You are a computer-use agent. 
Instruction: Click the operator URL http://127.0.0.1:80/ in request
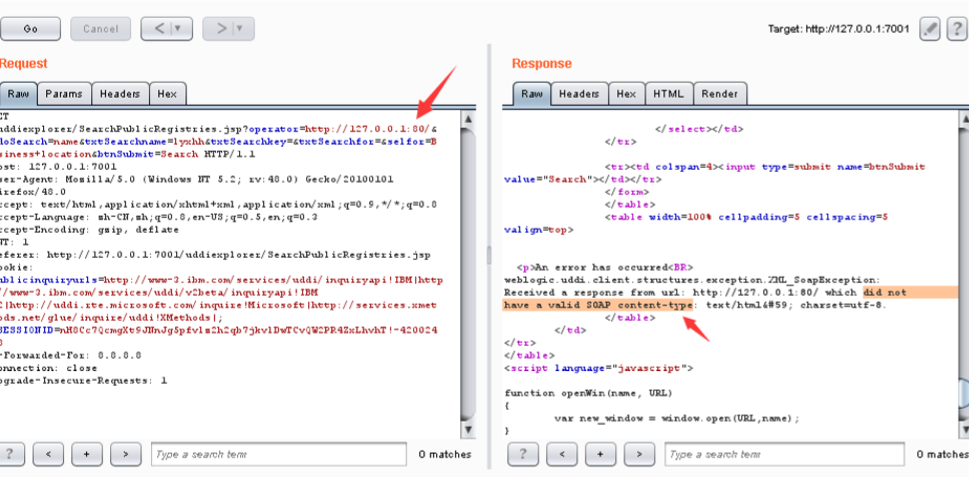[x=367, y=129]
